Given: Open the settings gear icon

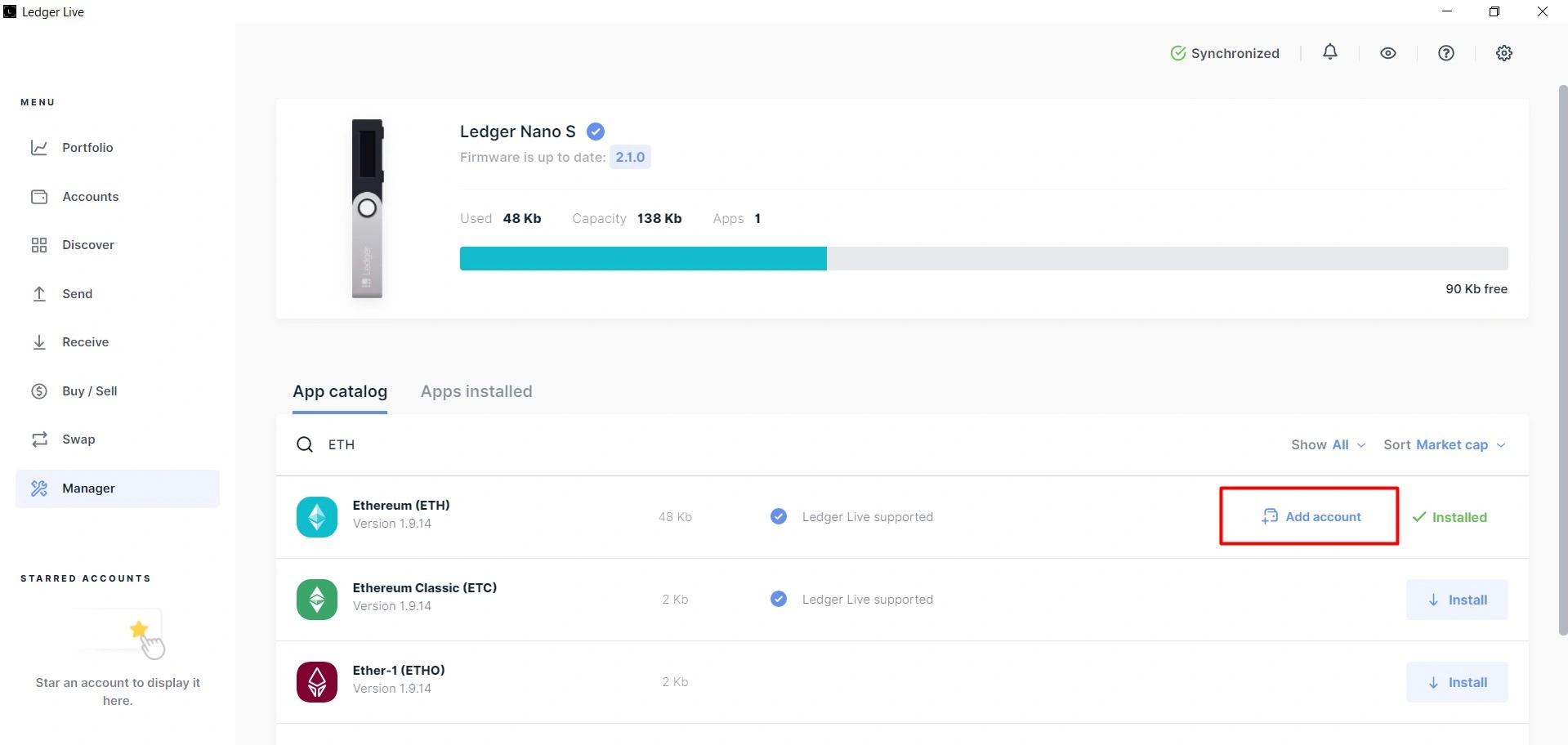Looking at the screenshot, I should (1504, 53).
